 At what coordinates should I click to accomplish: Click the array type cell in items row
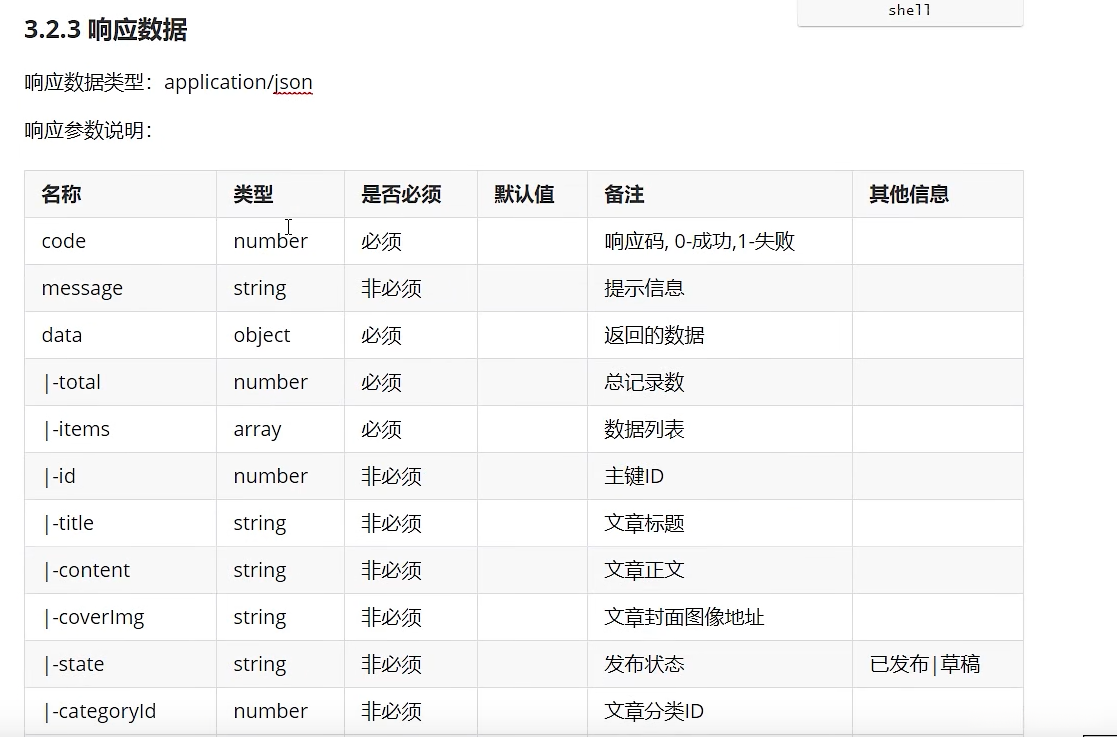(281, 429)
